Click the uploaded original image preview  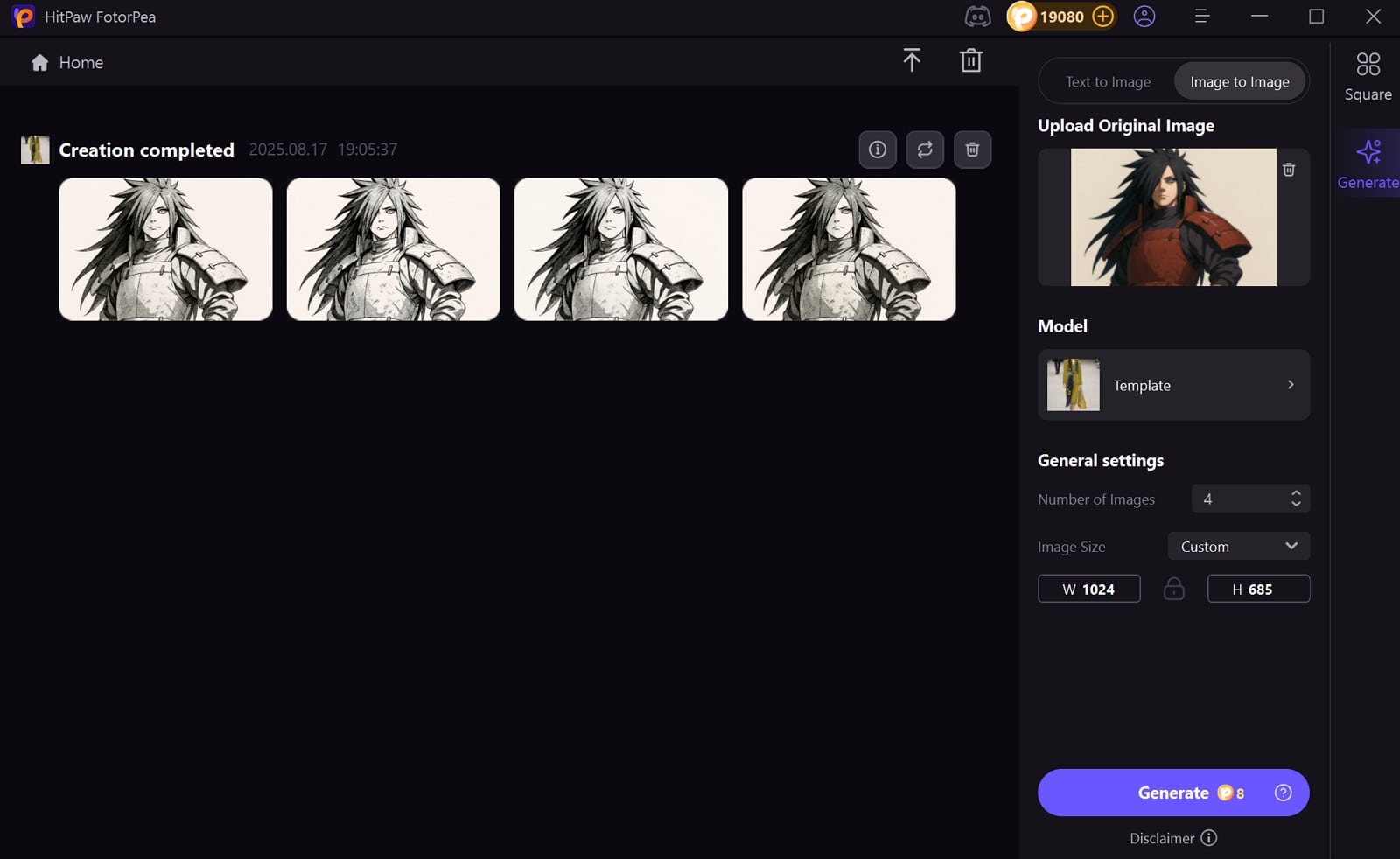click(1173, 217)
